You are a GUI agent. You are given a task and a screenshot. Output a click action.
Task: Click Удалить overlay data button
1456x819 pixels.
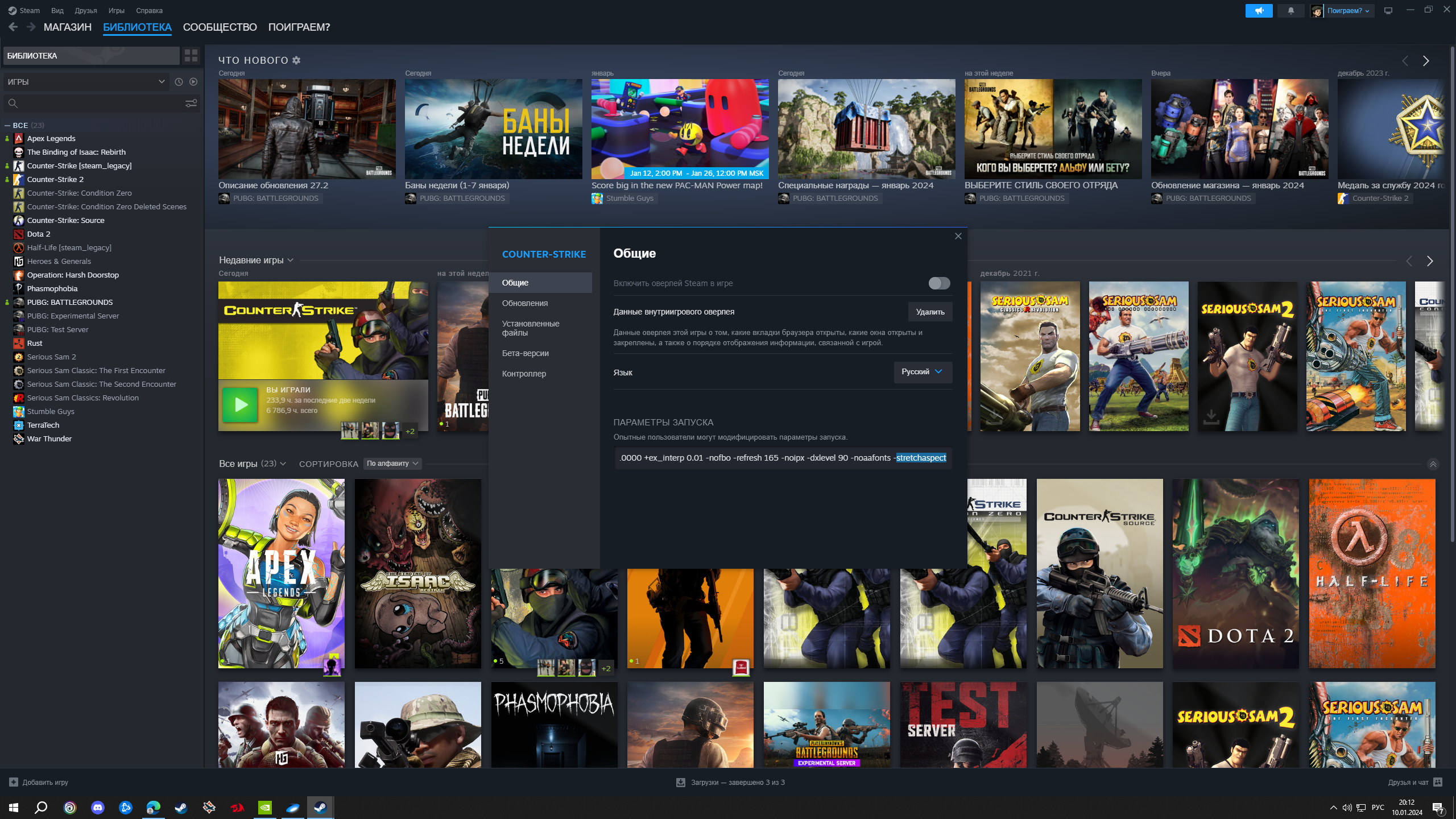click(x=930, y=312)
